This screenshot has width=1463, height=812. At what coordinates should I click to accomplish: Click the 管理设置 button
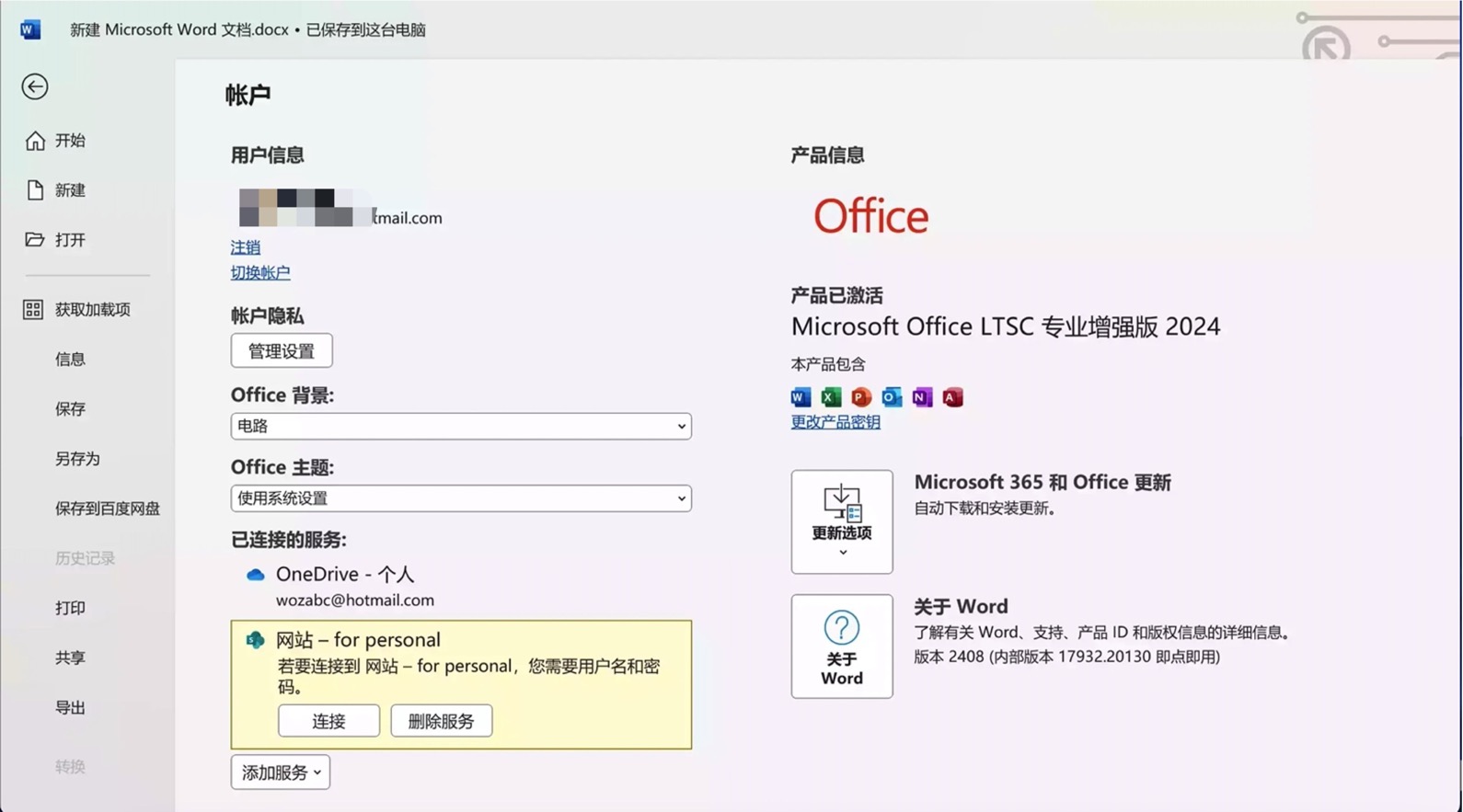[x=282, y=351]
